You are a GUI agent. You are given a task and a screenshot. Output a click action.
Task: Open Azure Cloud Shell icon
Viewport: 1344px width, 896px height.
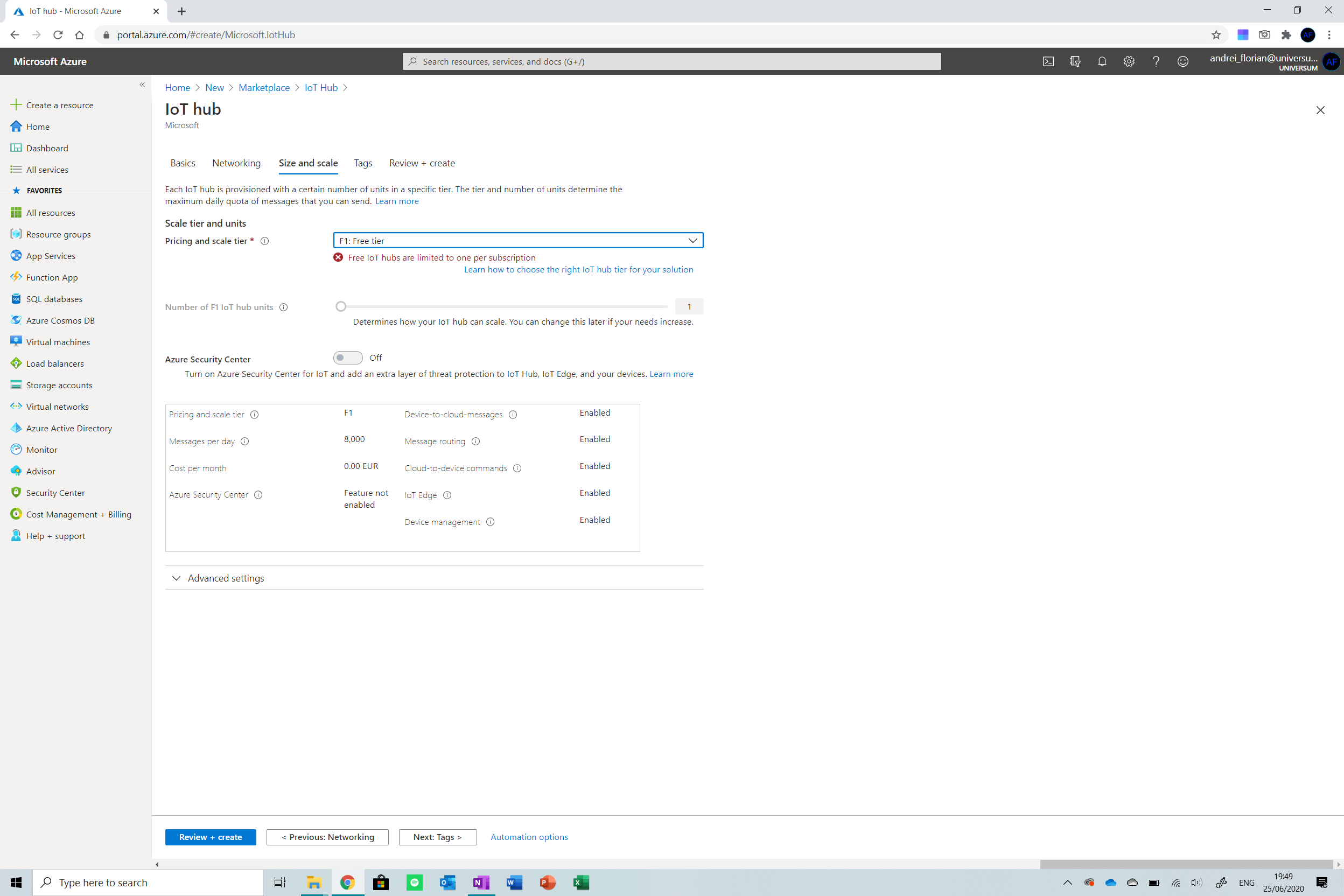coord(1048,62)
